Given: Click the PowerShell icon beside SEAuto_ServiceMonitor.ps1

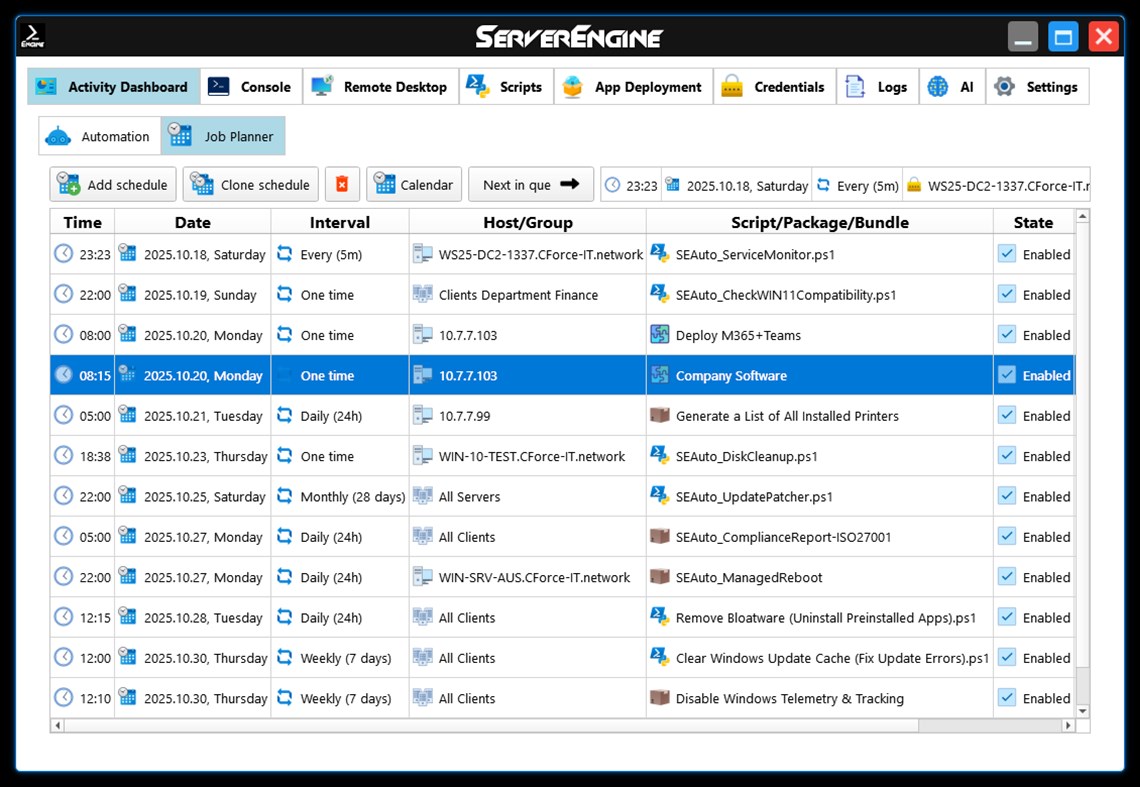Looking at the screenshot, I should (661, 254).
